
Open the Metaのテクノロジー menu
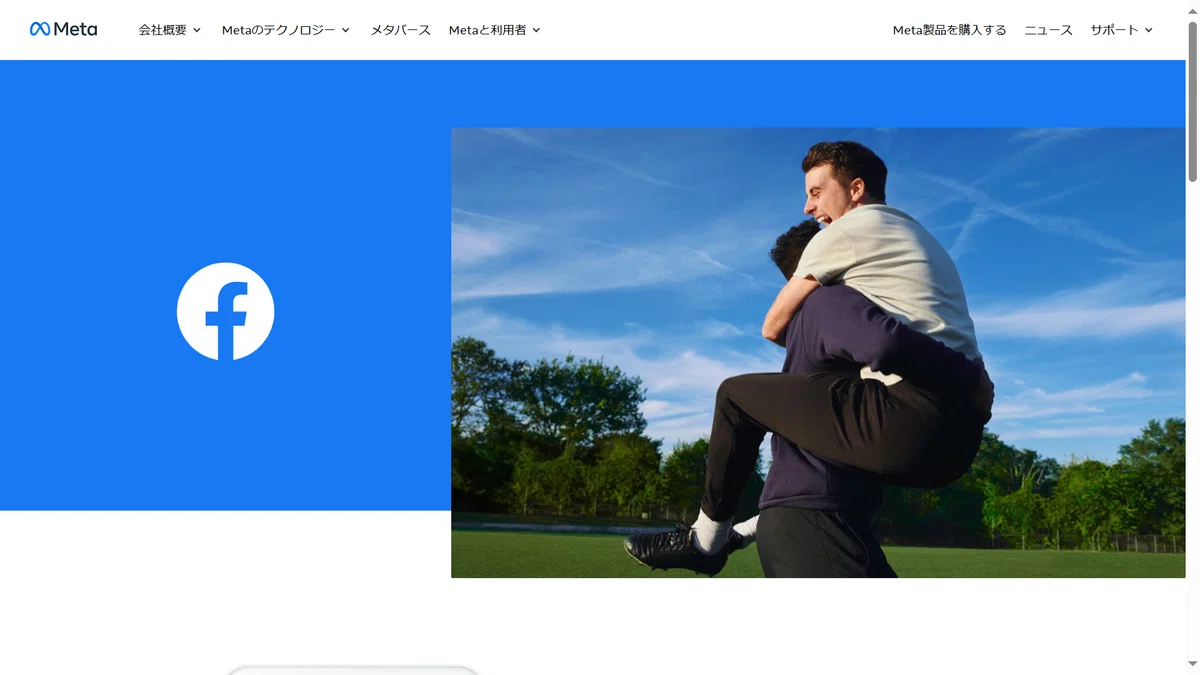279,30
